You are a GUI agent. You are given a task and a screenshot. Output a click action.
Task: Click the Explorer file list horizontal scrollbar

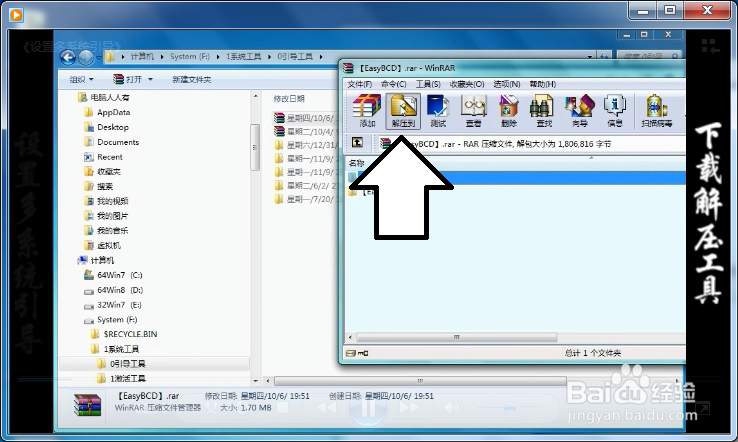420,381
